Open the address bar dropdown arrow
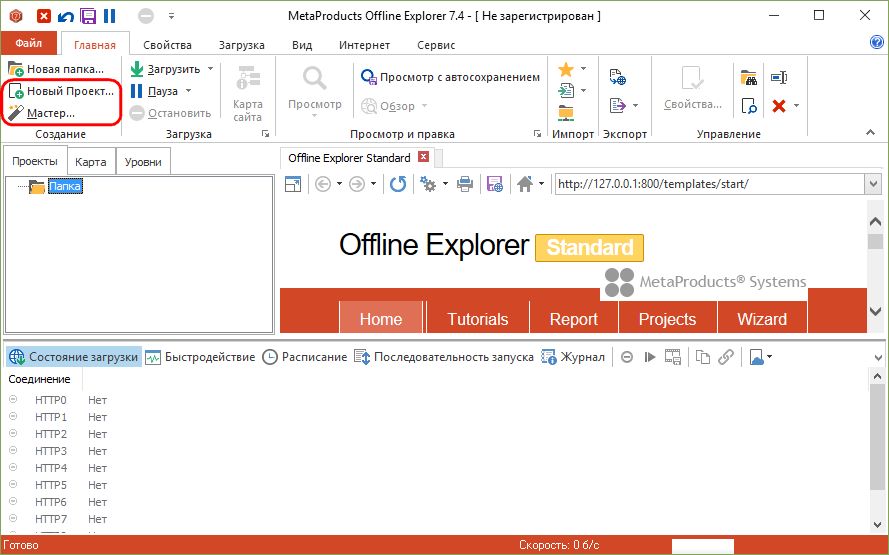The height and width of the screenshot is (555, 889). point(874,184)
